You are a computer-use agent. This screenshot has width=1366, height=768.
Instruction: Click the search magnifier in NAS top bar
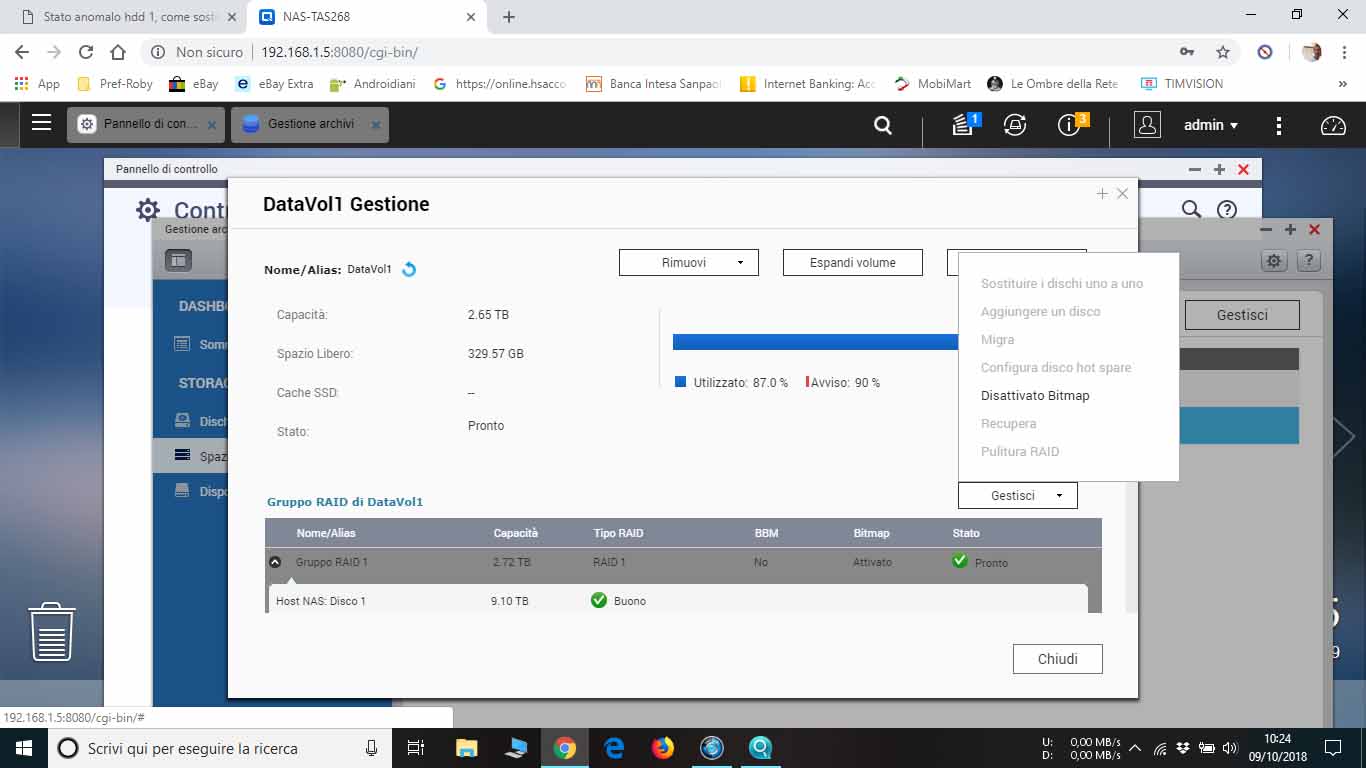point(882,125)
